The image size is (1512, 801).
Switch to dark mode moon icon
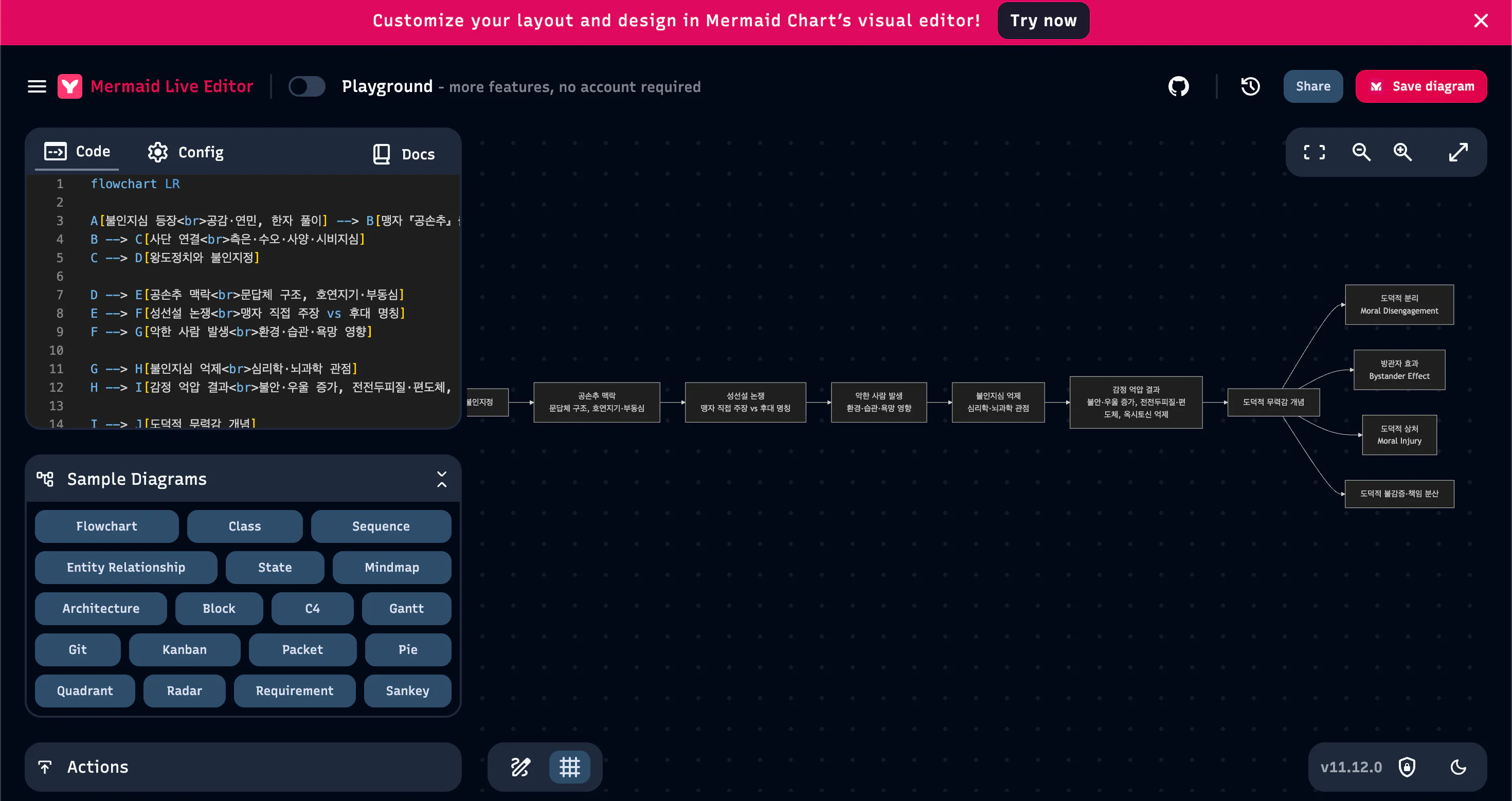[1458, 767]
